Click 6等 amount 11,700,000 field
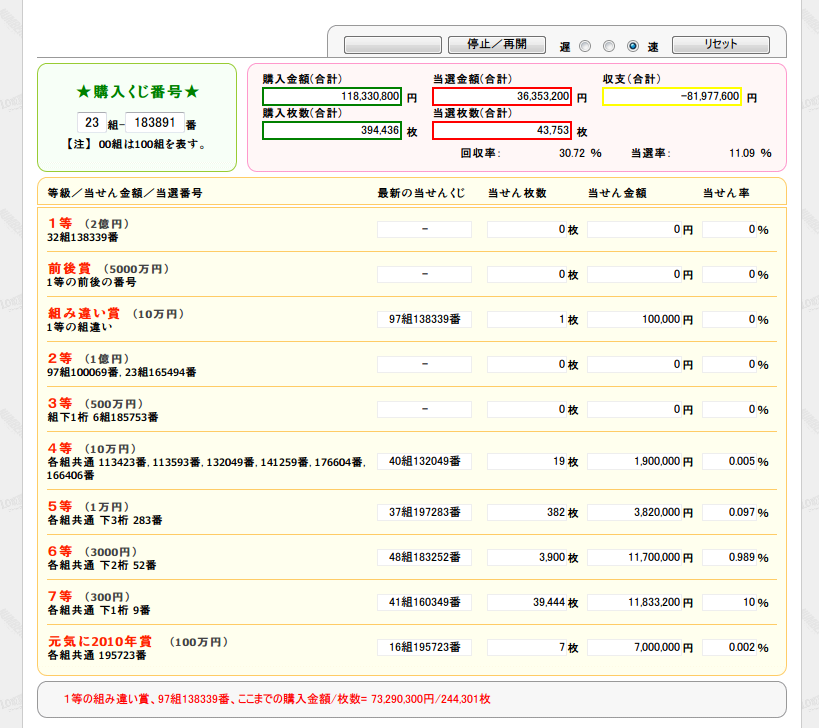This screenshot has width=819, height=728. [635, 558]
